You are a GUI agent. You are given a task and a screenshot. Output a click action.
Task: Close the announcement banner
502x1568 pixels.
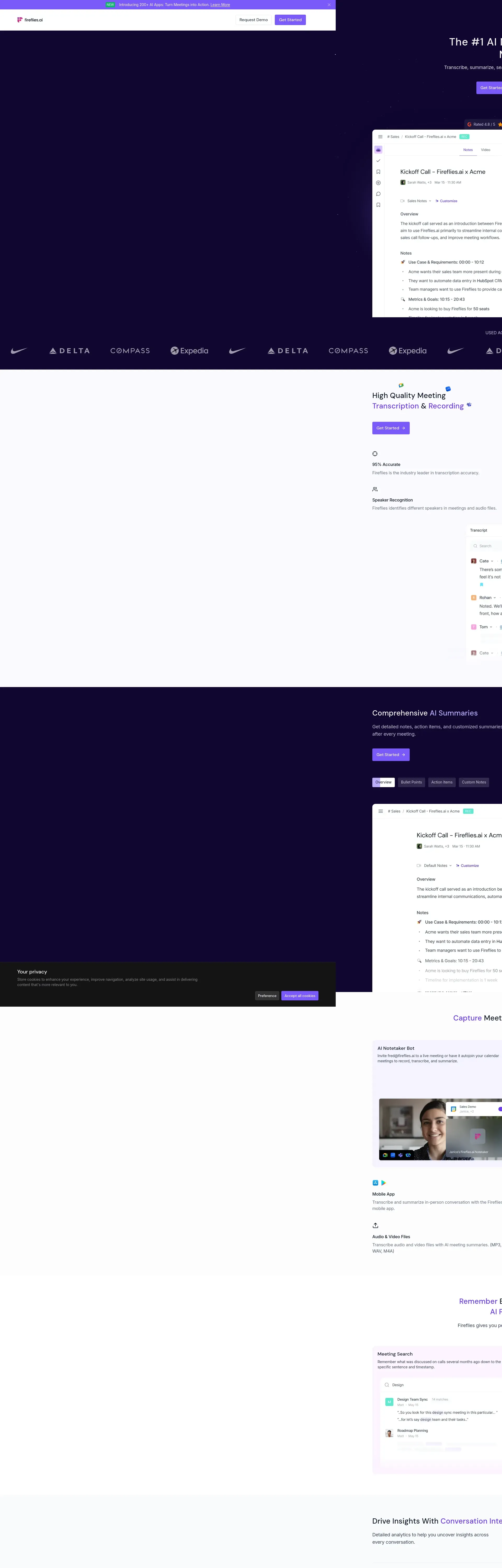329,5
